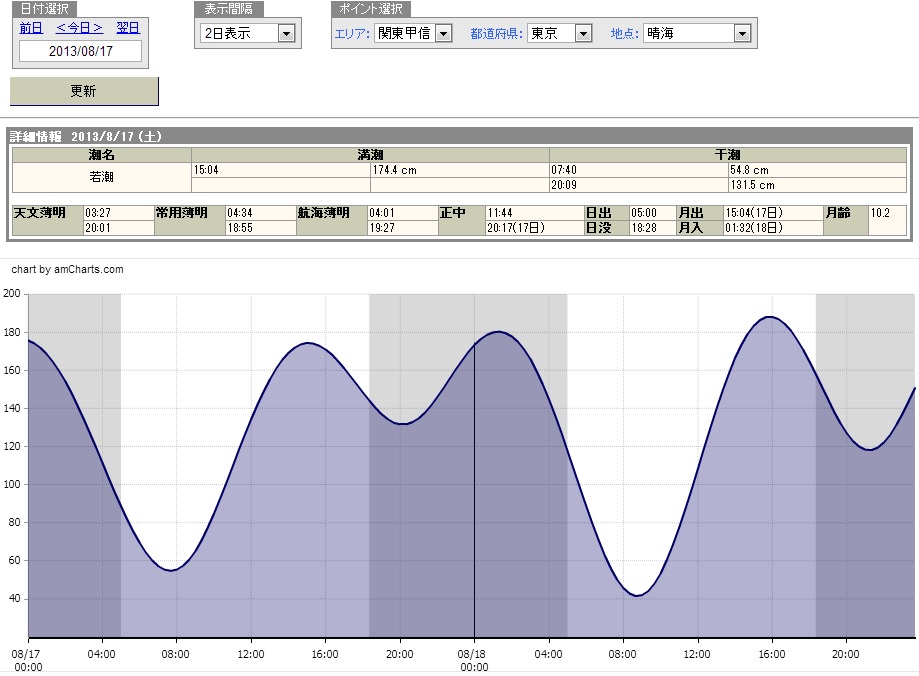919x676 pixels.
Task: Click the 潮名 column header
Action: point(101,155)
